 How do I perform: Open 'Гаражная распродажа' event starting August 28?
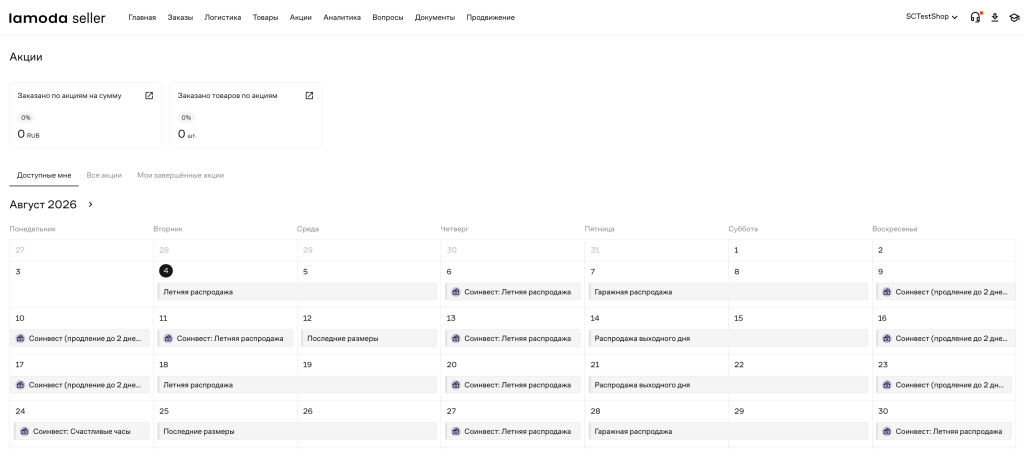728,431
